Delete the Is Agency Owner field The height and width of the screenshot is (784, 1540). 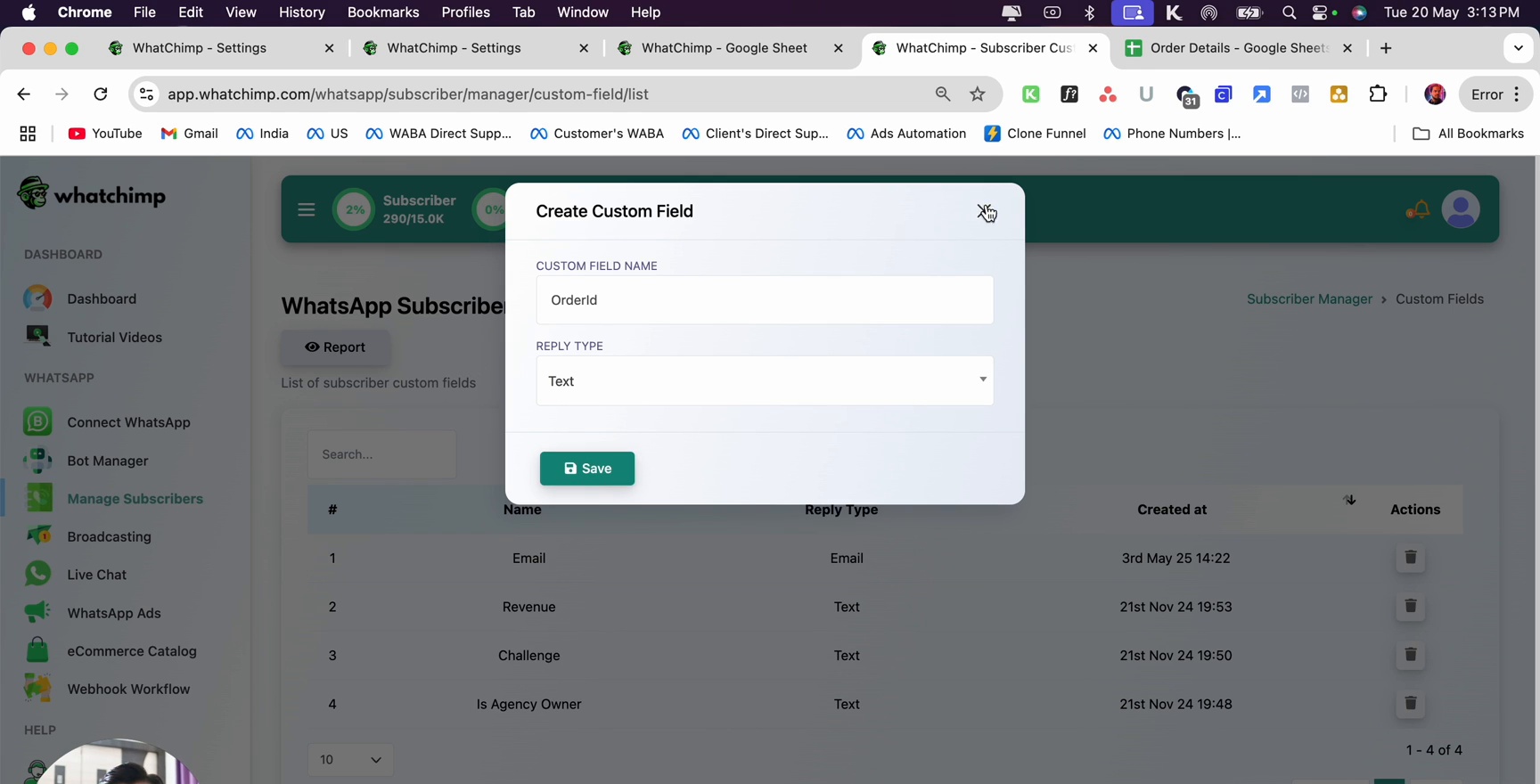coord(1410,704)
